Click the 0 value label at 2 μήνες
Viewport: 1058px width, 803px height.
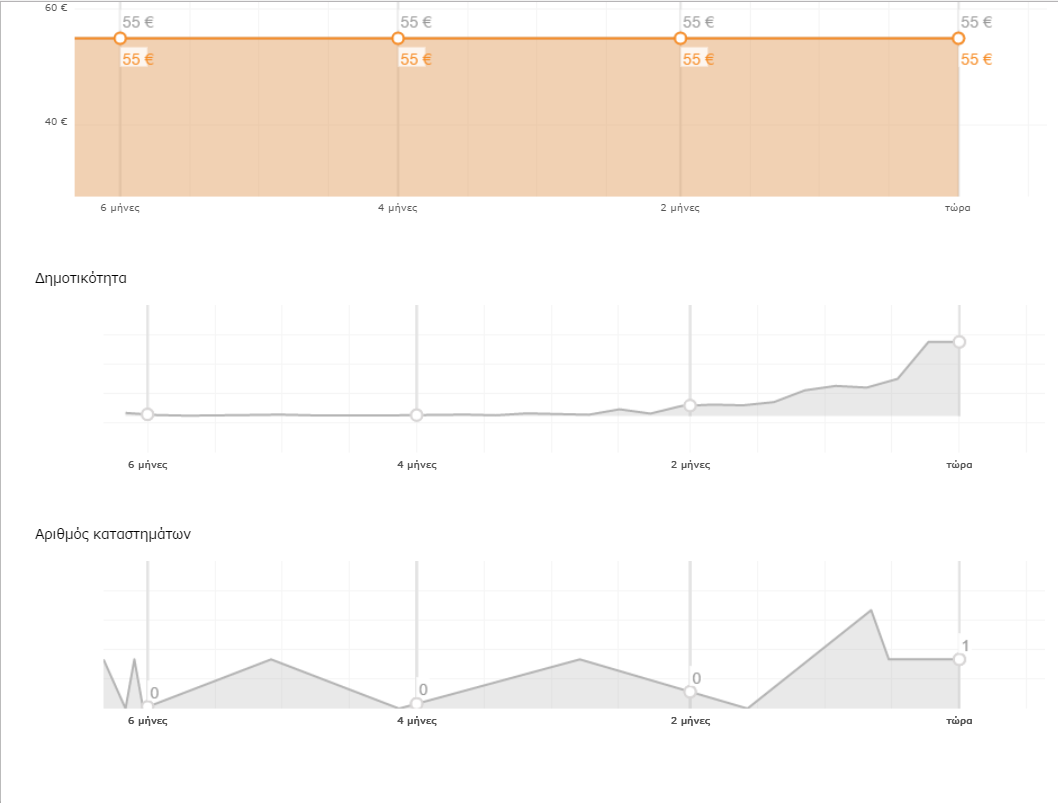click(x=696, y=678)
